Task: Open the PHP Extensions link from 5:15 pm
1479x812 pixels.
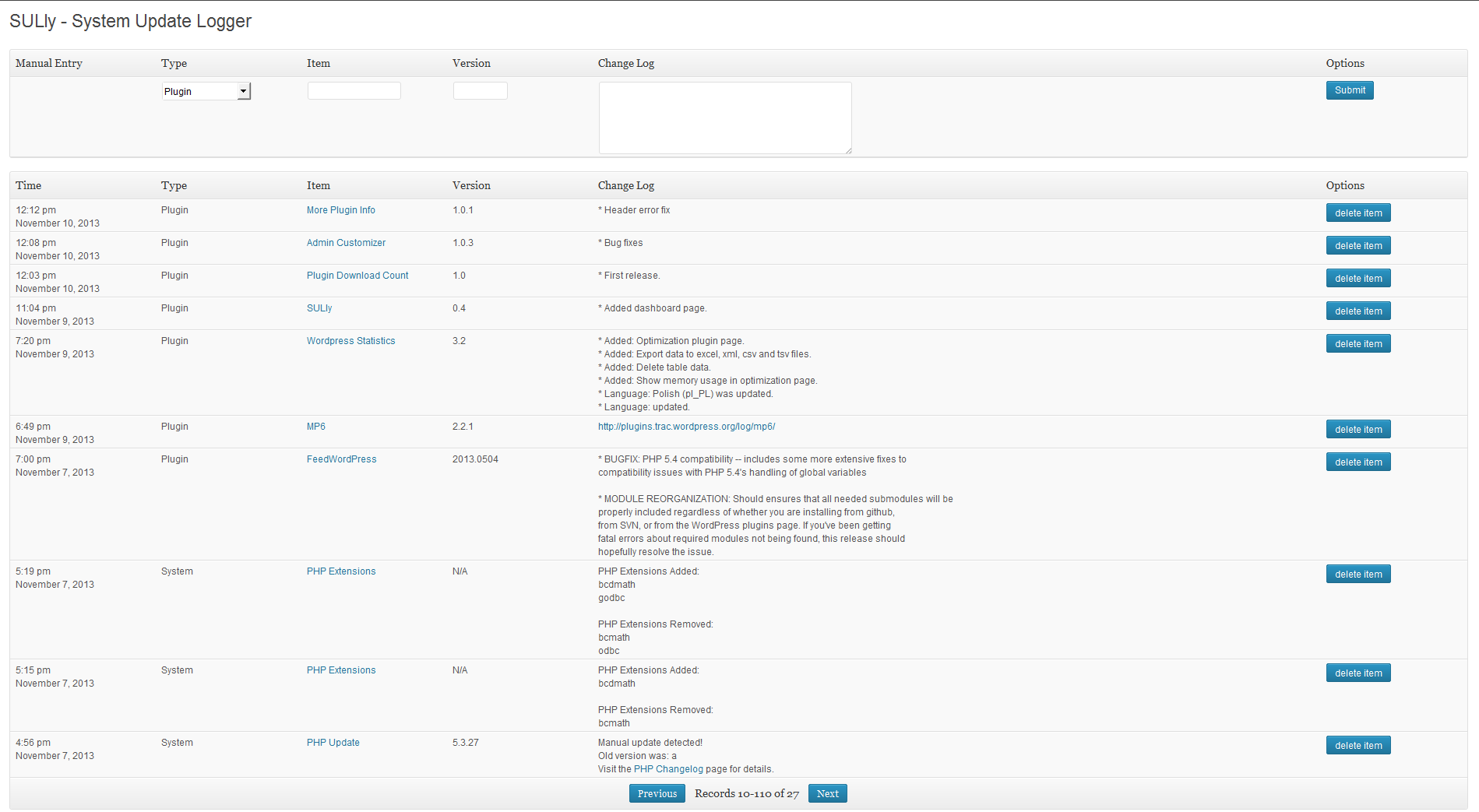Action: click(x=341, y=670)
